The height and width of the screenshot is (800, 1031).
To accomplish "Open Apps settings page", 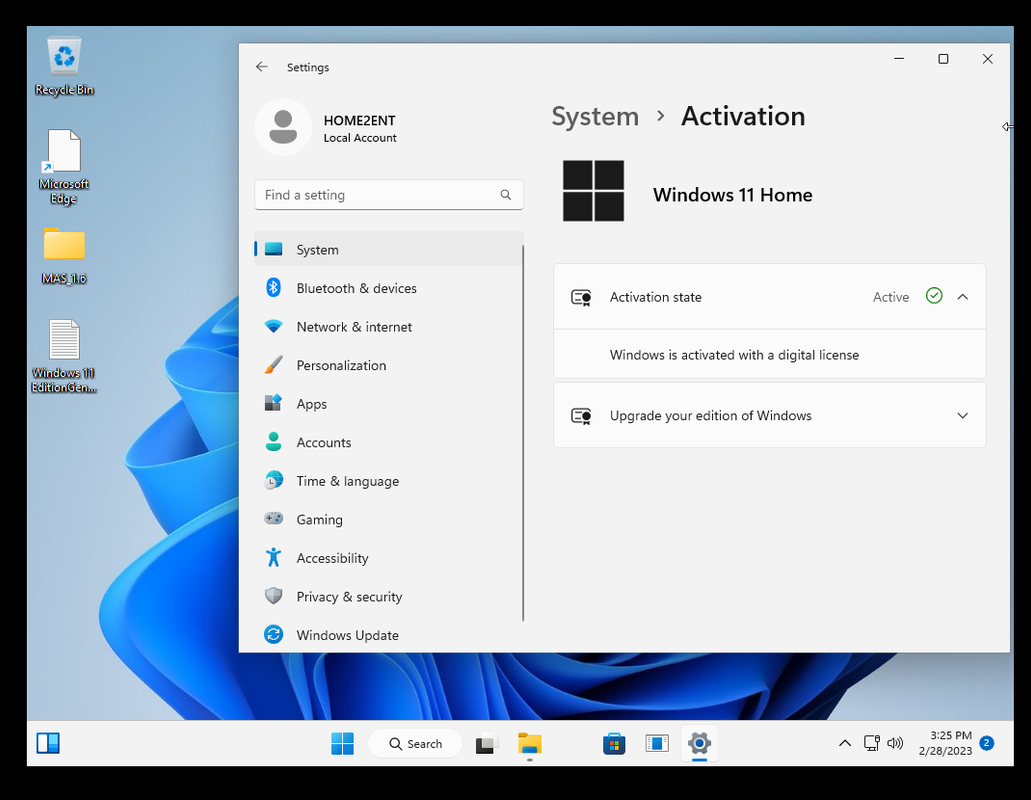I will pyautogui.click(x=389, y=404).
